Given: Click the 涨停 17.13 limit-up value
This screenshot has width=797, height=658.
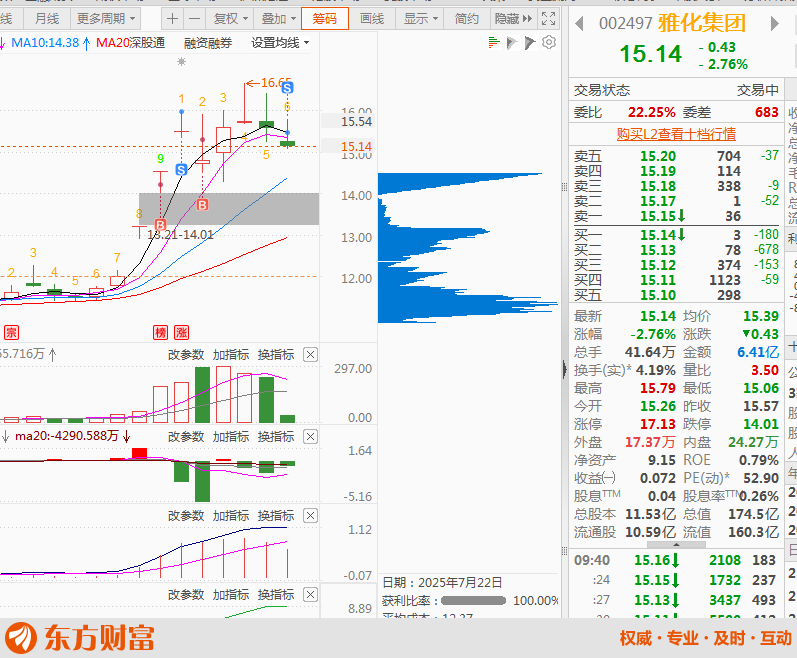Looking at the screenshot, I should (658, 424).
